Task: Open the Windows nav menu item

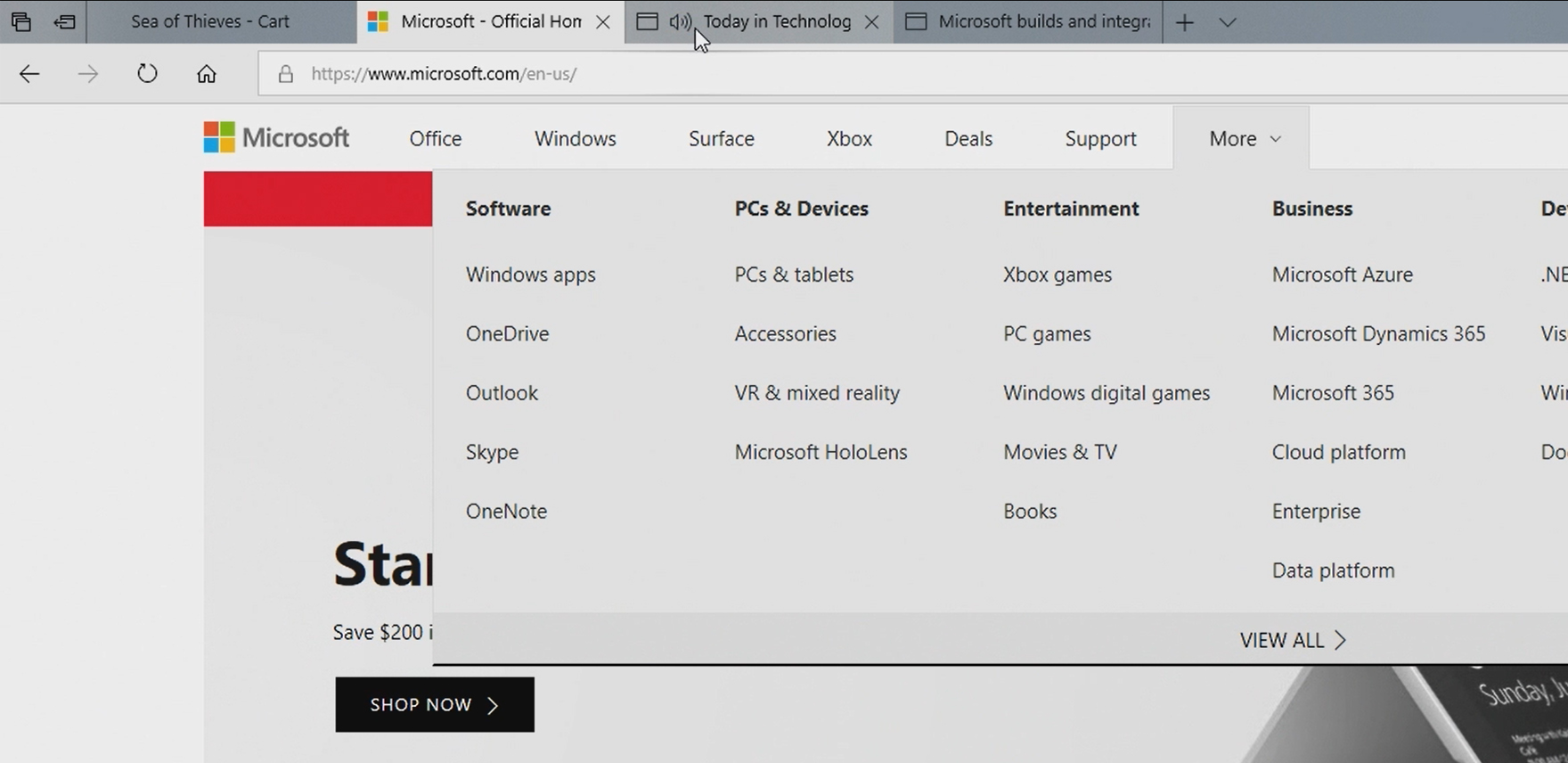Action: (x=576, y=138)
